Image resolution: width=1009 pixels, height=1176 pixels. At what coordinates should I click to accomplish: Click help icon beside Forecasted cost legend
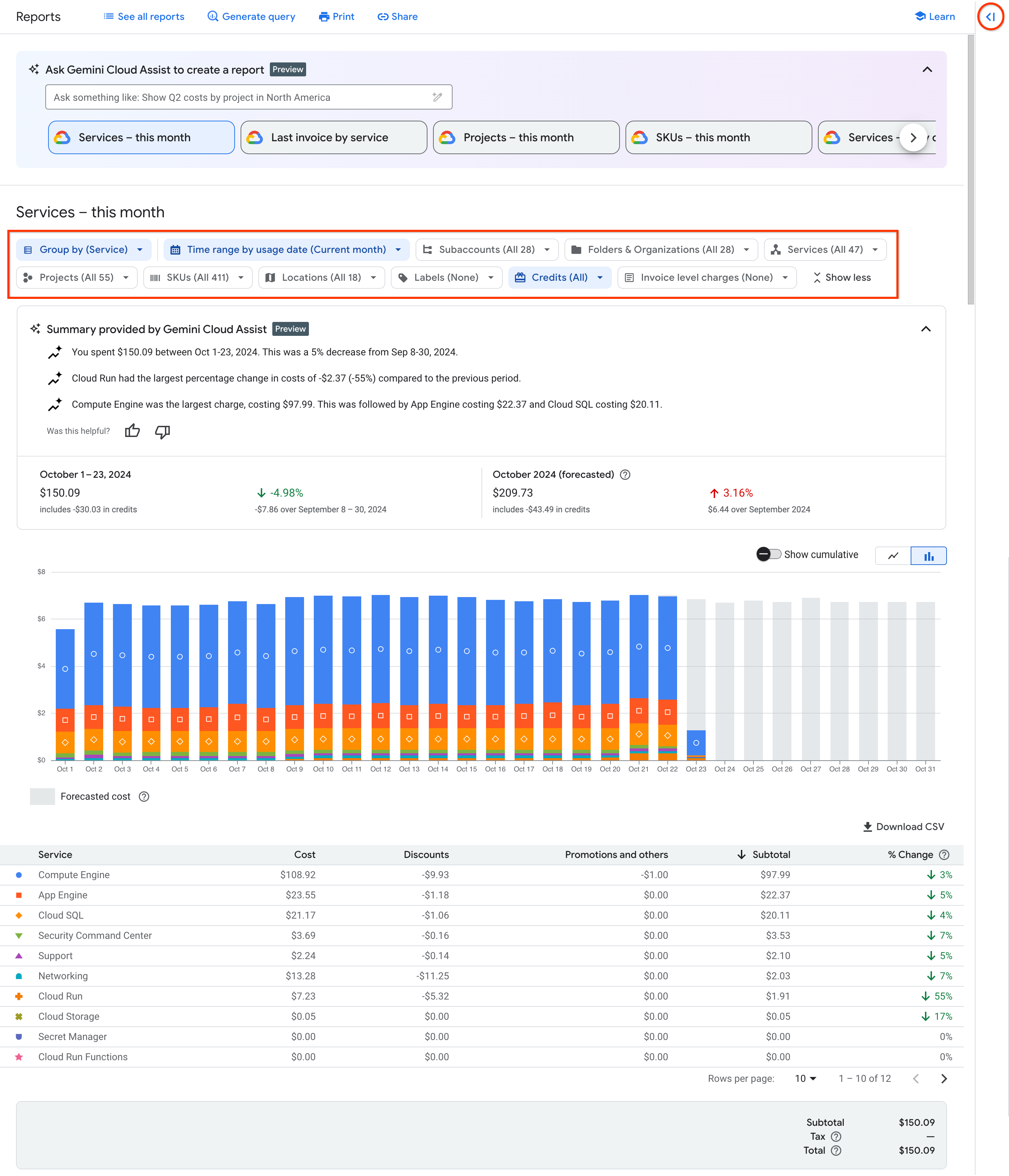144,796
